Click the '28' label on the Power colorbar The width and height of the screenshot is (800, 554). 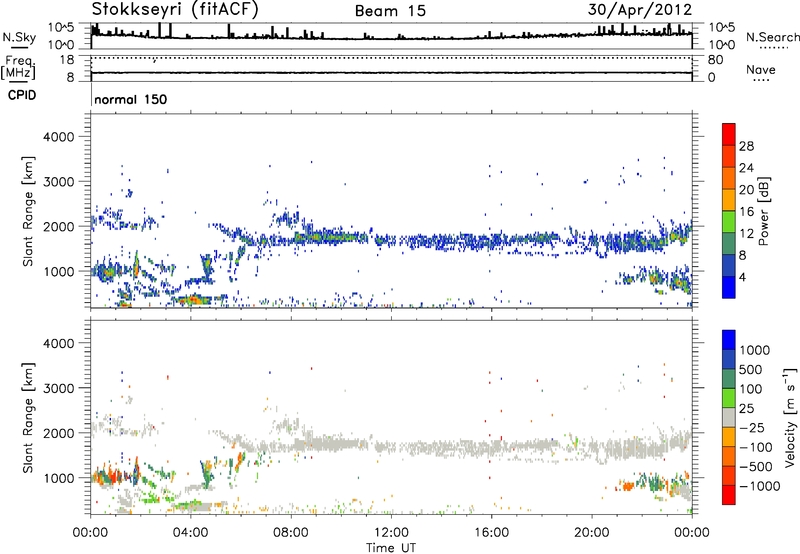[x=746, y=146]
